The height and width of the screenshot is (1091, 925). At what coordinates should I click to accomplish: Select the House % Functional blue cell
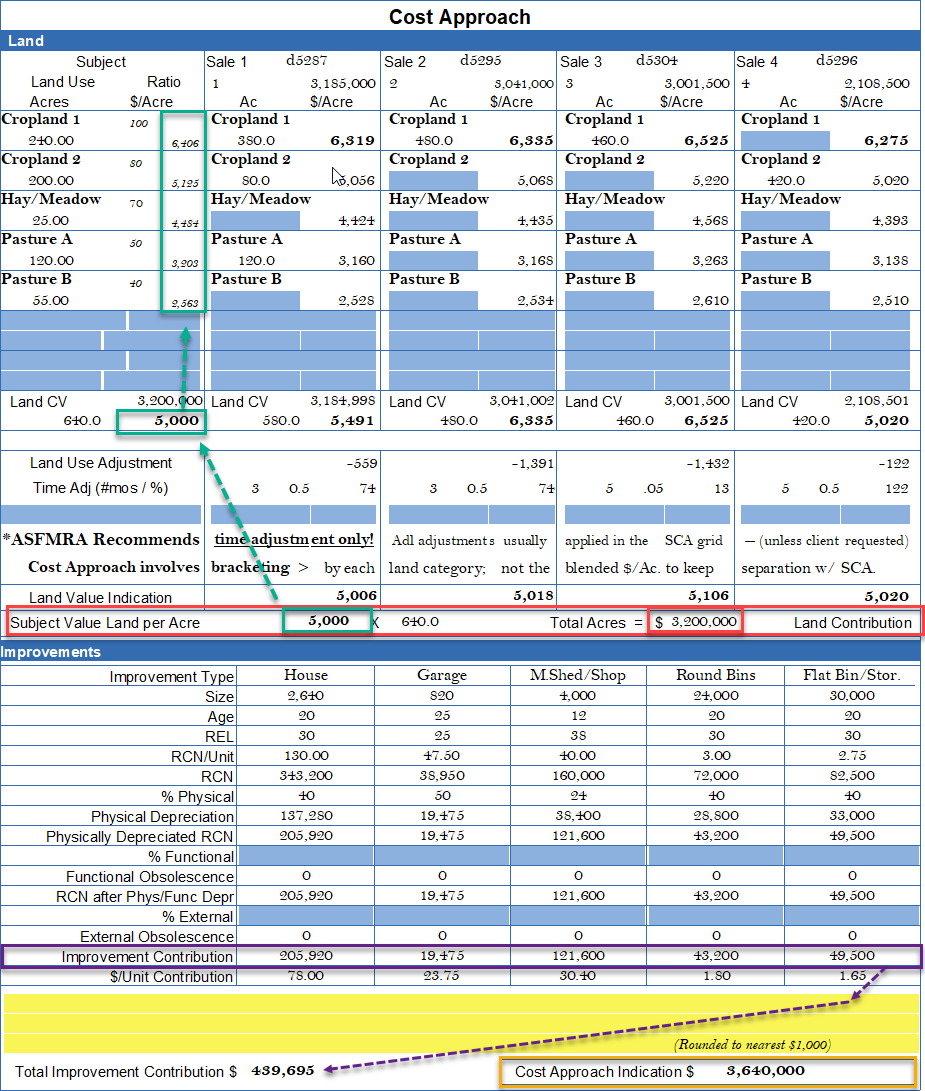(306, 857)
